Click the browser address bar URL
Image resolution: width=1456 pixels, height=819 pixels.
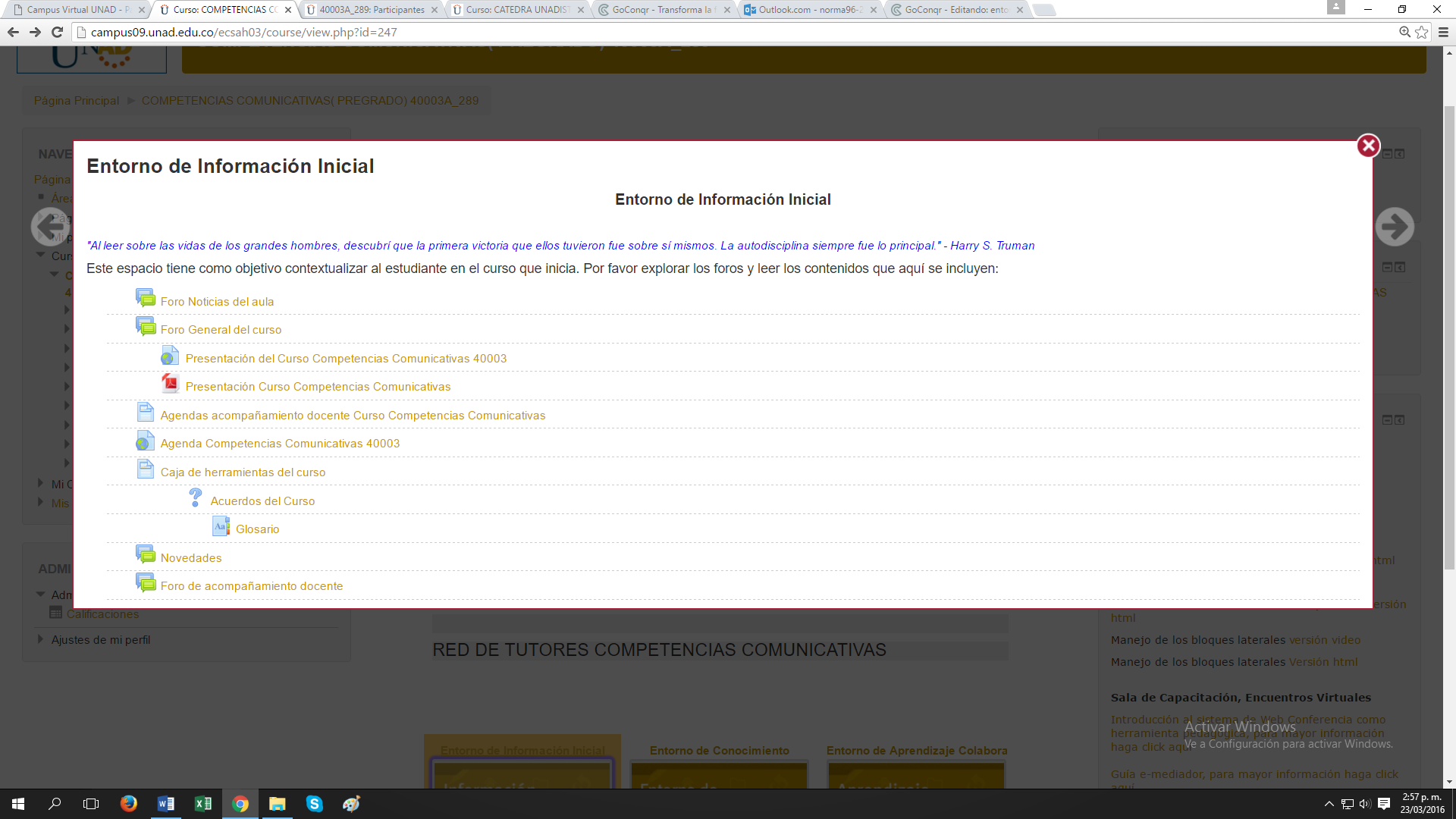(243, 33)
